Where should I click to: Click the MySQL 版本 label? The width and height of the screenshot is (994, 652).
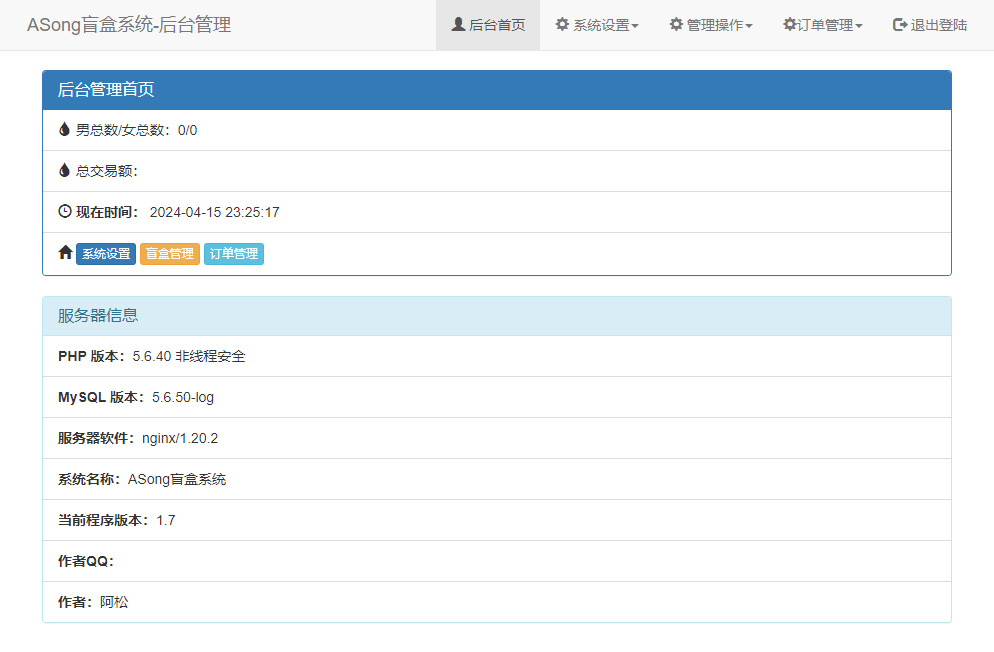[x=101, y=397]
